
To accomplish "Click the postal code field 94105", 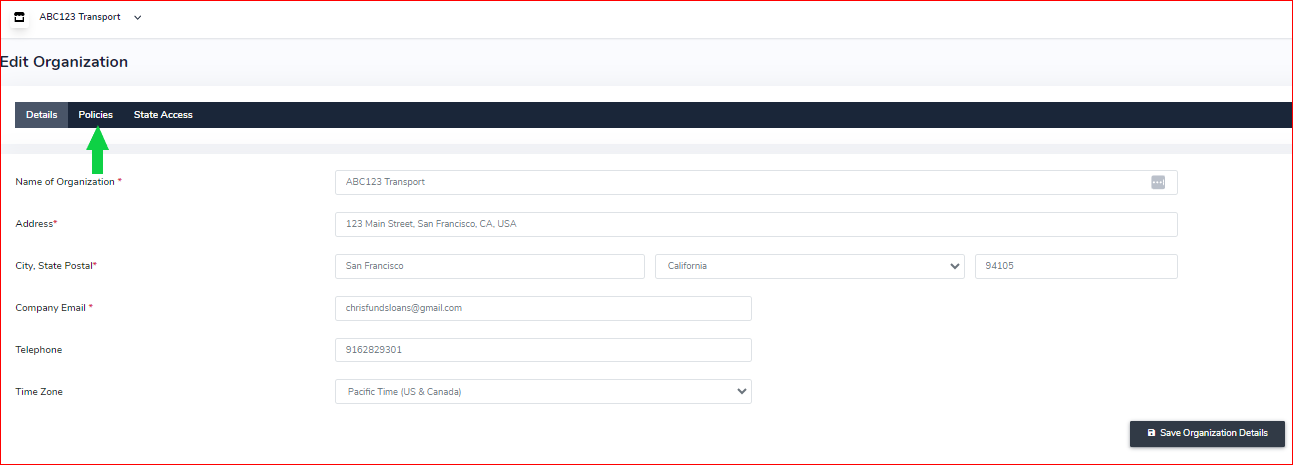I will (x=1076, y=266).
